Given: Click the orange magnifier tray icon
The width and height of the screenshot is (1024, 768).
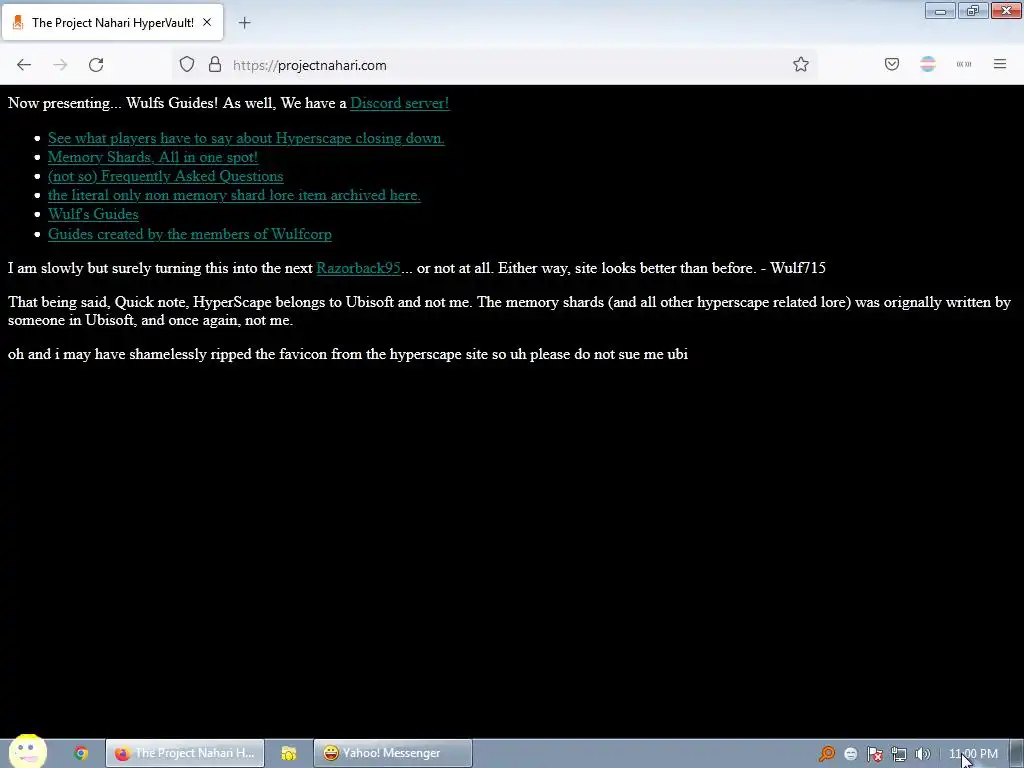Looking at the screenshot, I should point(827,754).
